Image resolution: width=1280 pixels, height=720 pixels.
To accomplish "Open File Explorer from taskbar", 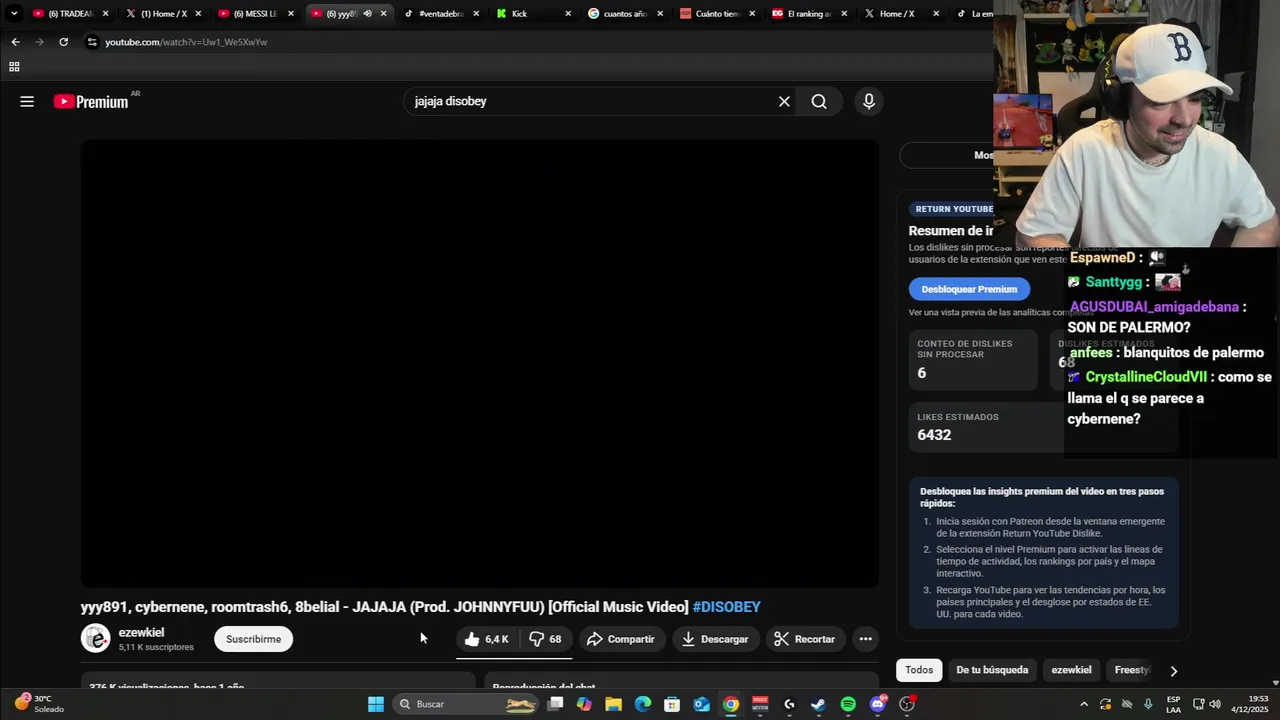I will tap(613, 704).
